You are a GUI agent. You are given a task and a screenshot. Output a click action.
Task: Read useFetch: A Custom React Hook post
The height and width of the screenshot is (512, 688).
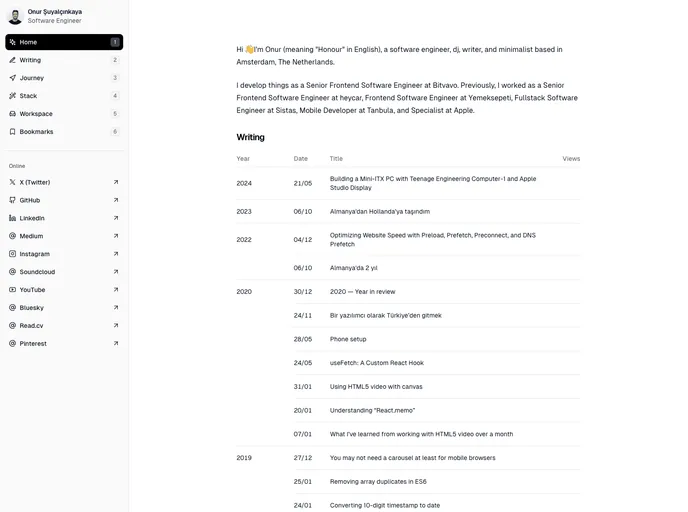coord(377,363)
